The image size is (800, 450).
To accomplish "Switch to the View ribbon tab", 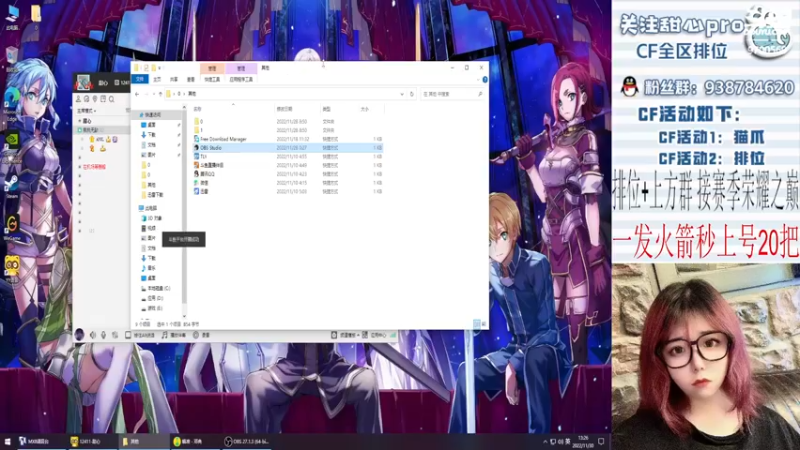I will coord(191,80).
